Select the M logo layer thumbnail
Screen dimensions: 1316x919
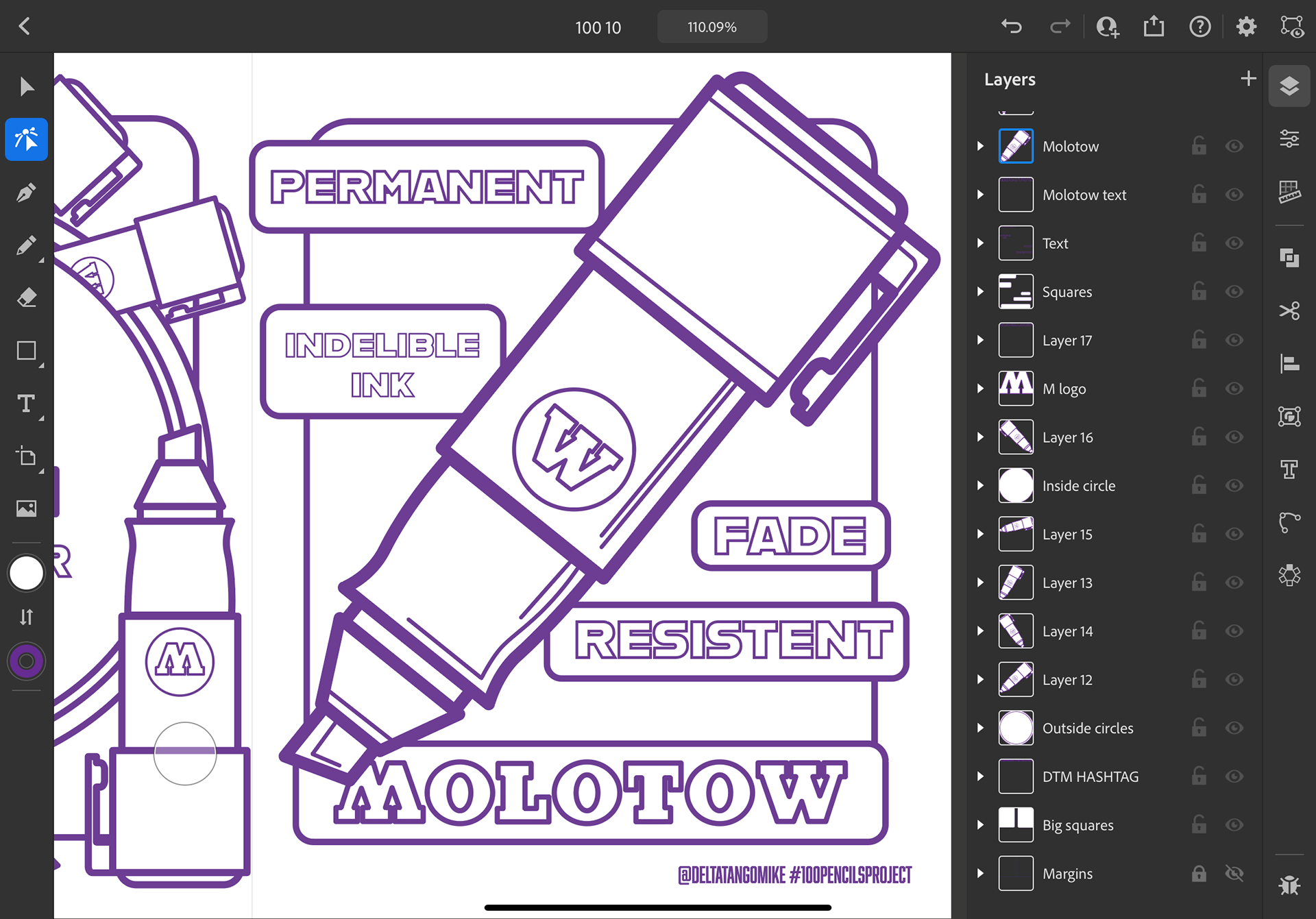(x=1016, y=389)
